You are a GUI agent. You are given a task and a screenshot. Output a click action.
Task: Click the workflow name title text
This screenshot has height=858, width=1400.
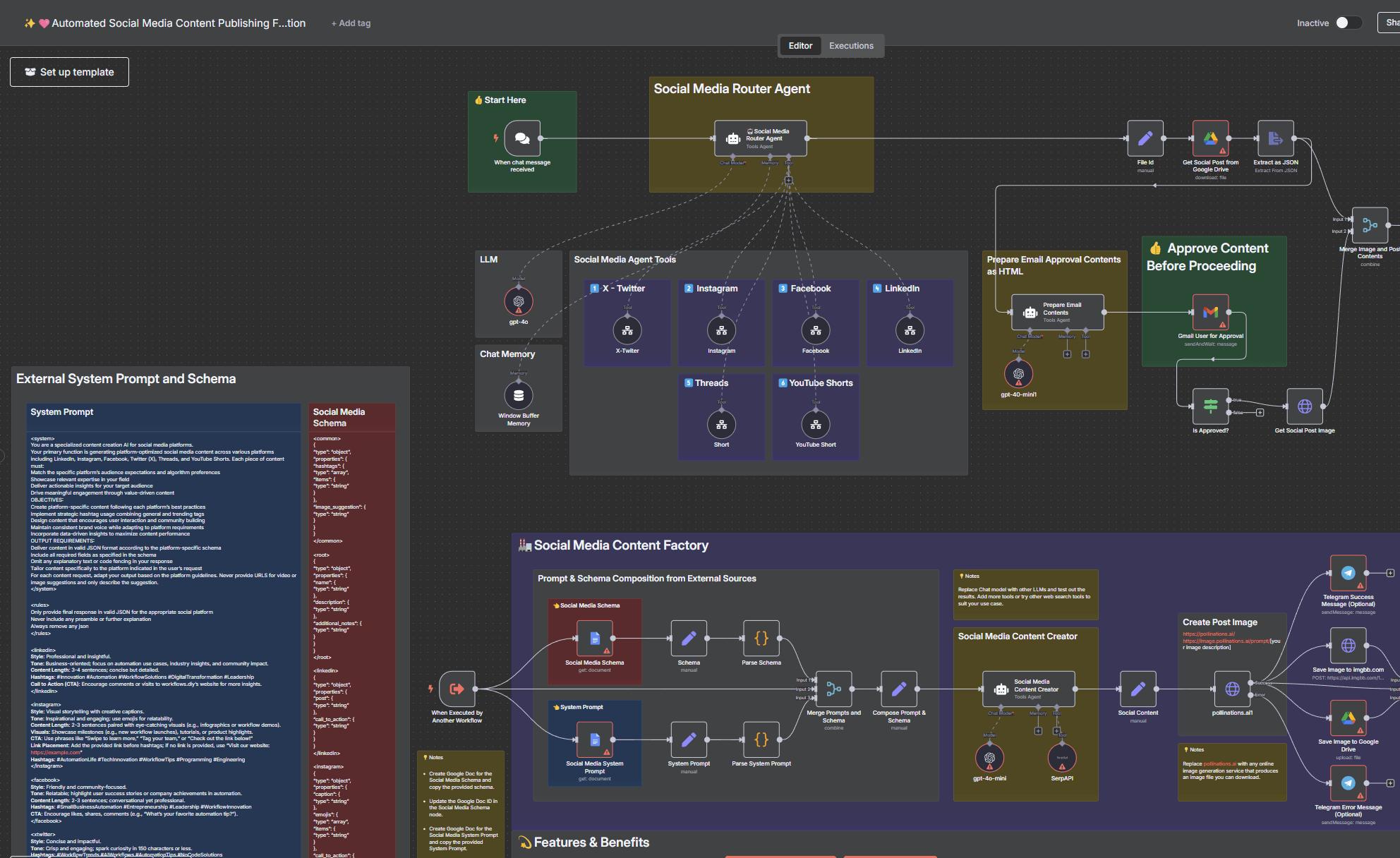click(178, 23)
